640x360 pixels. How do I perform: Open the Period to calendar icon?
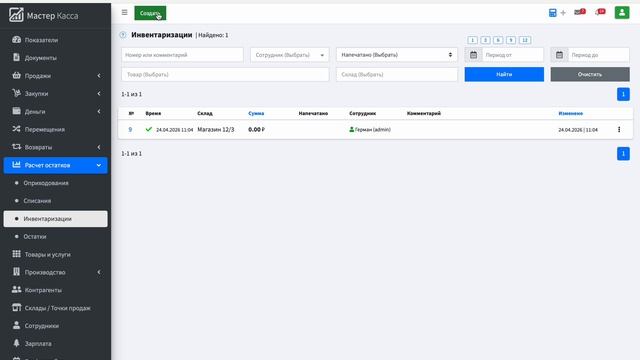[x=559, y=55]
